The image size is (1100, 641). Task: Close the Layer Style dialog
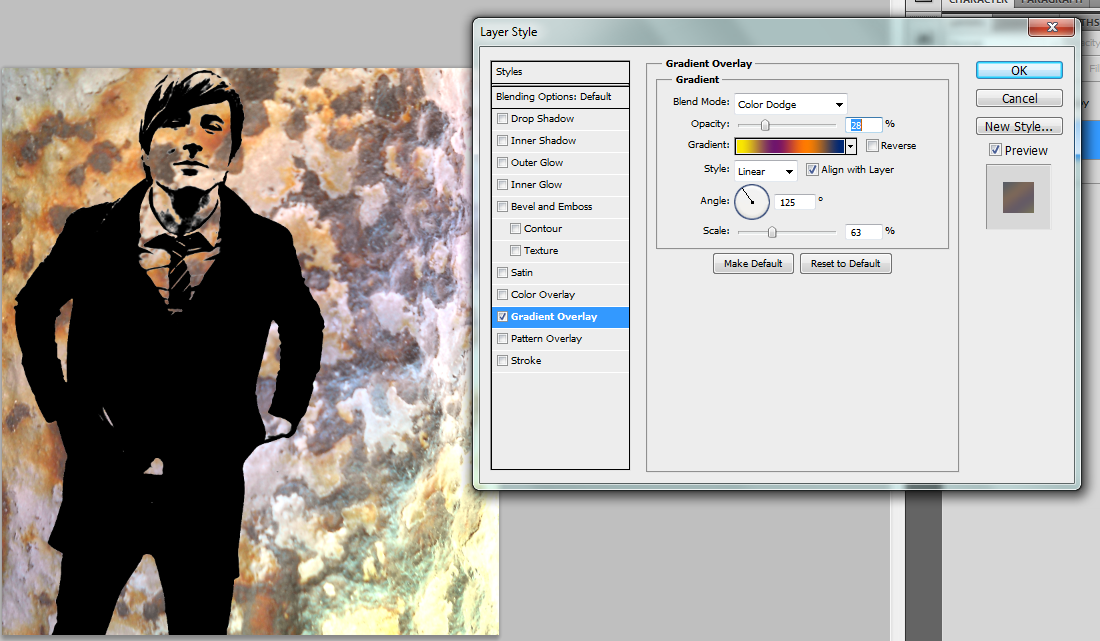(x=1052, y=27)
